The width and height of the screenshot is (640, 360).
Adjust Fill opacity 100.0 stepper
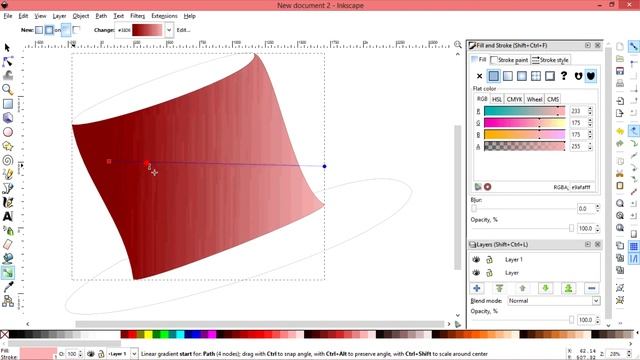pyautogui.click(x=598, y=229)
